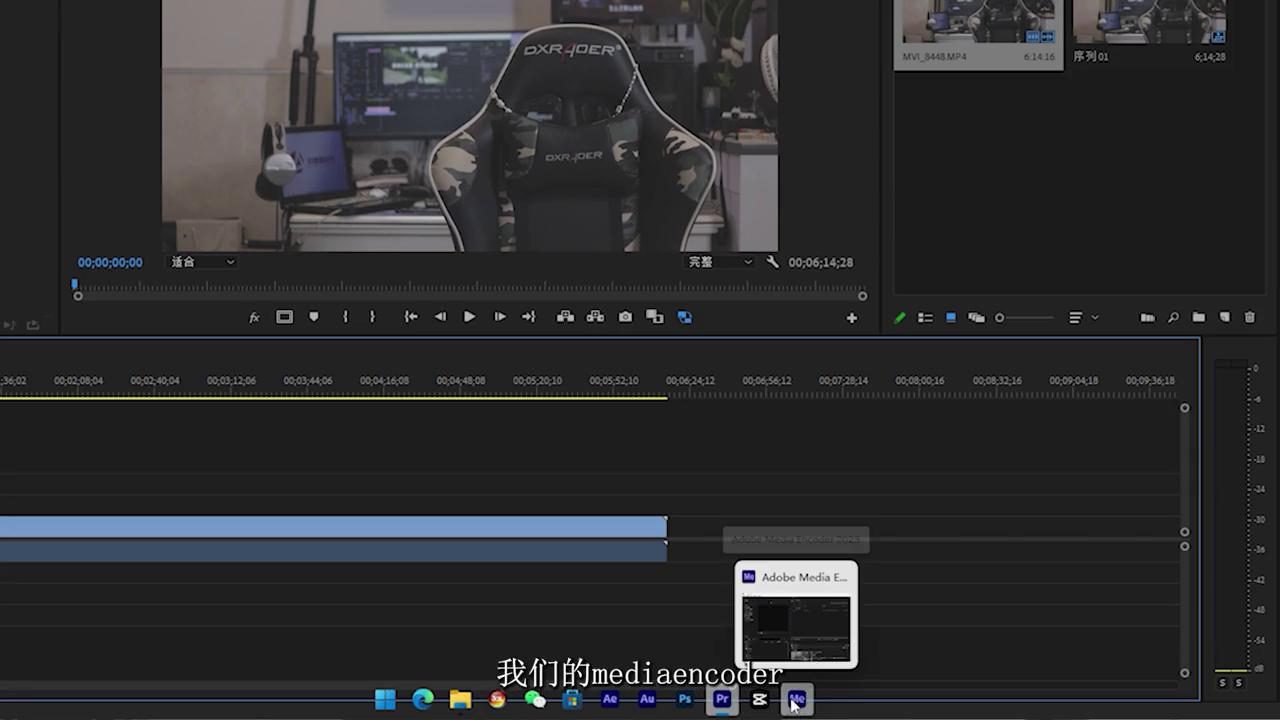
Task: Switch project panel to list view
Action: [925, 318]
